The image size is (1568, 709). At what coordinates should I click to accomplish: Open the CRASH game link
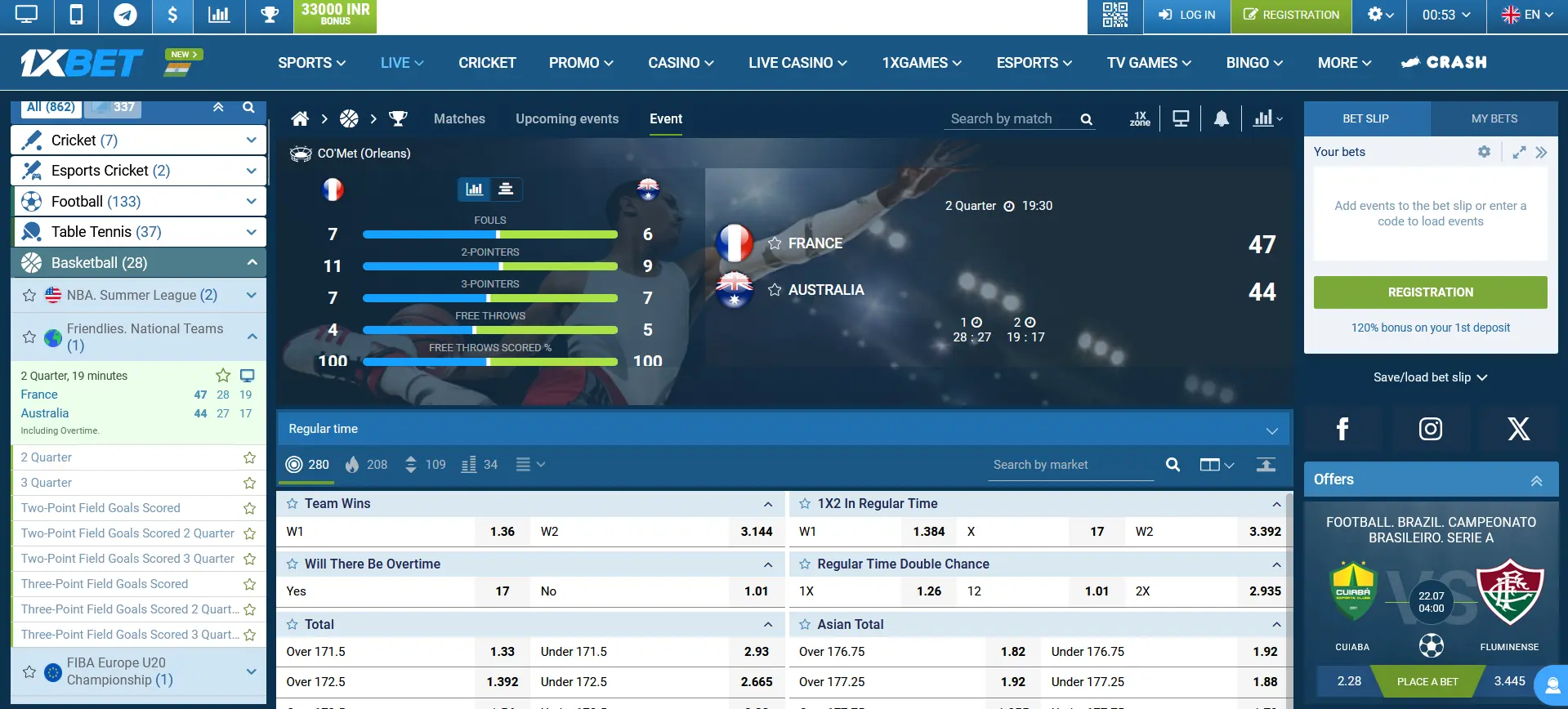pyautogui.click(x=1444, y=63)
